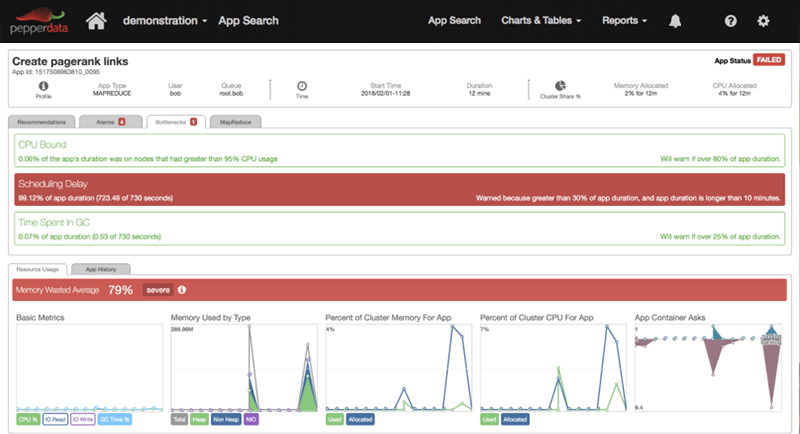This screenshot has width=800, height=434.
Task: Click the info icon beside severe
Action: click(182, 290)
